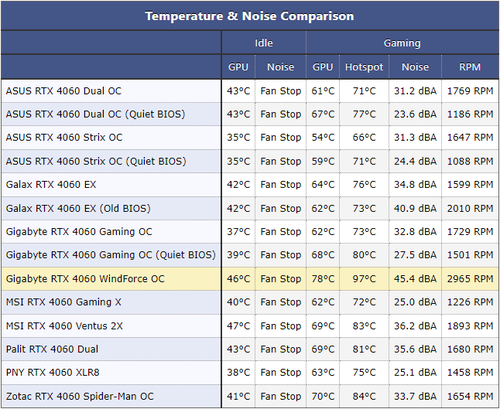Select the 'PNY RTX 4060 XLR8' name
Screen dimensions: 500x409
52,372
